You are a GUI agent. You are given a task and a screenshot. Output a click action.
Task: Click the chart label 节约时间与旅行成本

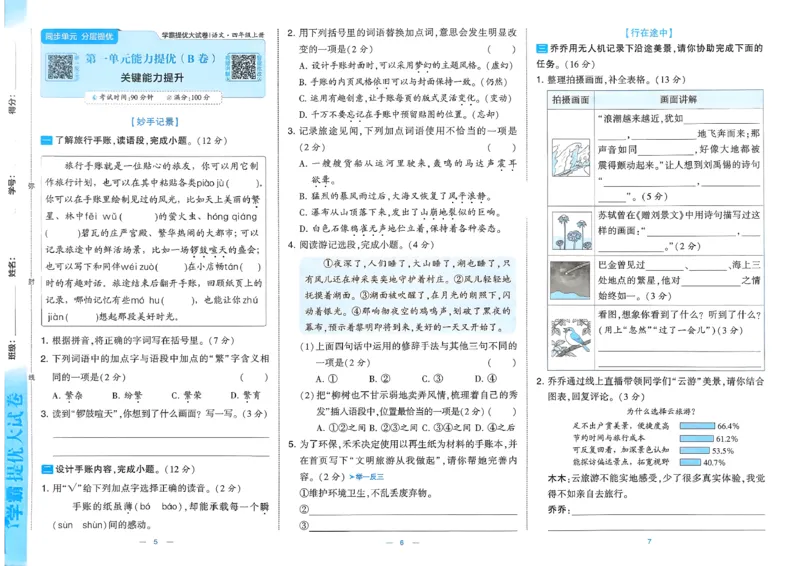tap(609, 438)
